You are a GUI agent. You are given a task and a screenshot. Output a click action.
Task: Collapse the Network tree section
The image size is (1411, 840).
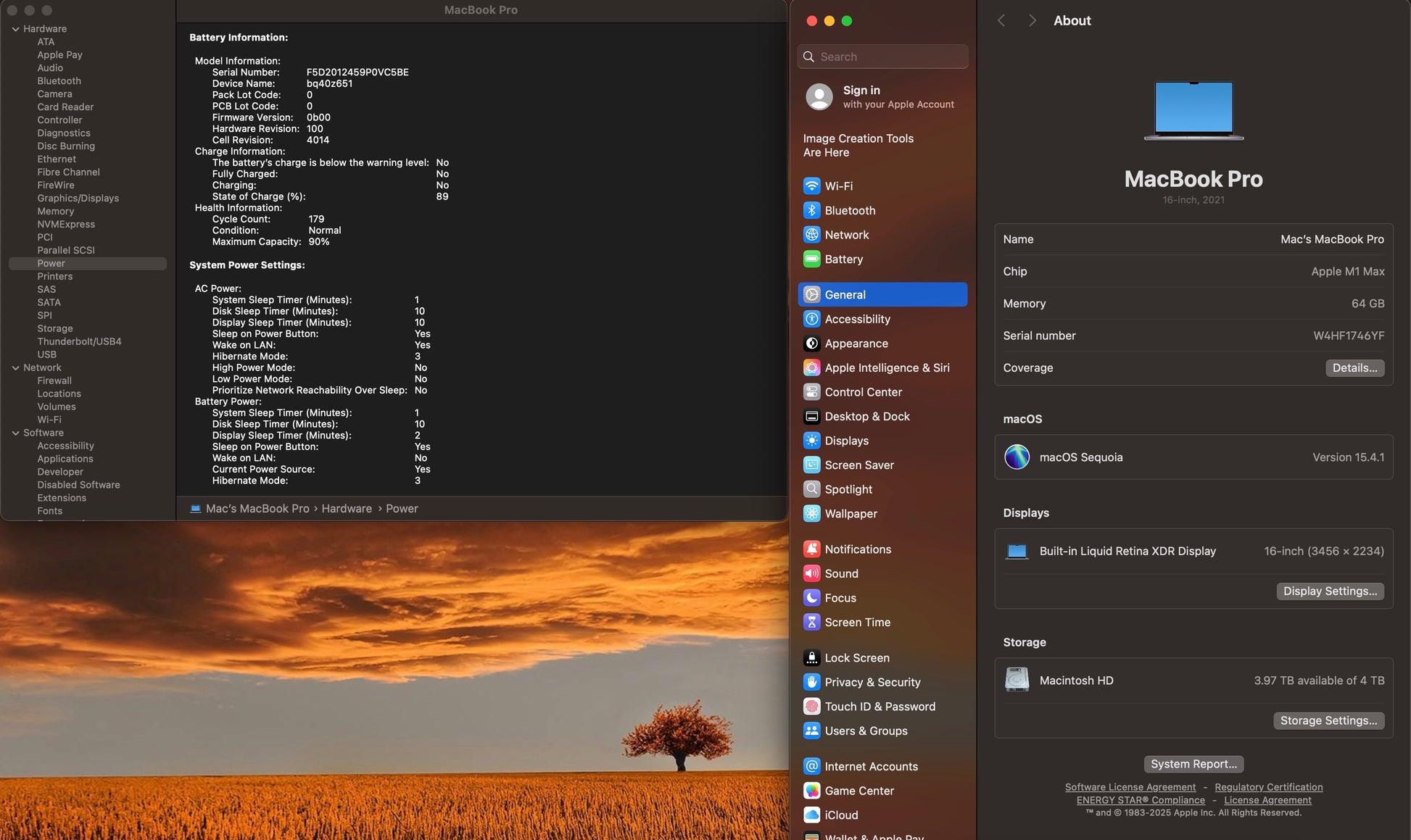(15, 368)
